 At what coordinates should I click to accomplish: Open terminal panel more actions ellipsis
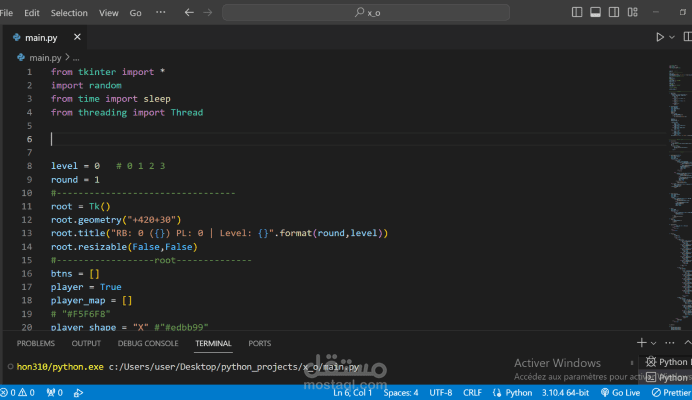click(669, 343)
